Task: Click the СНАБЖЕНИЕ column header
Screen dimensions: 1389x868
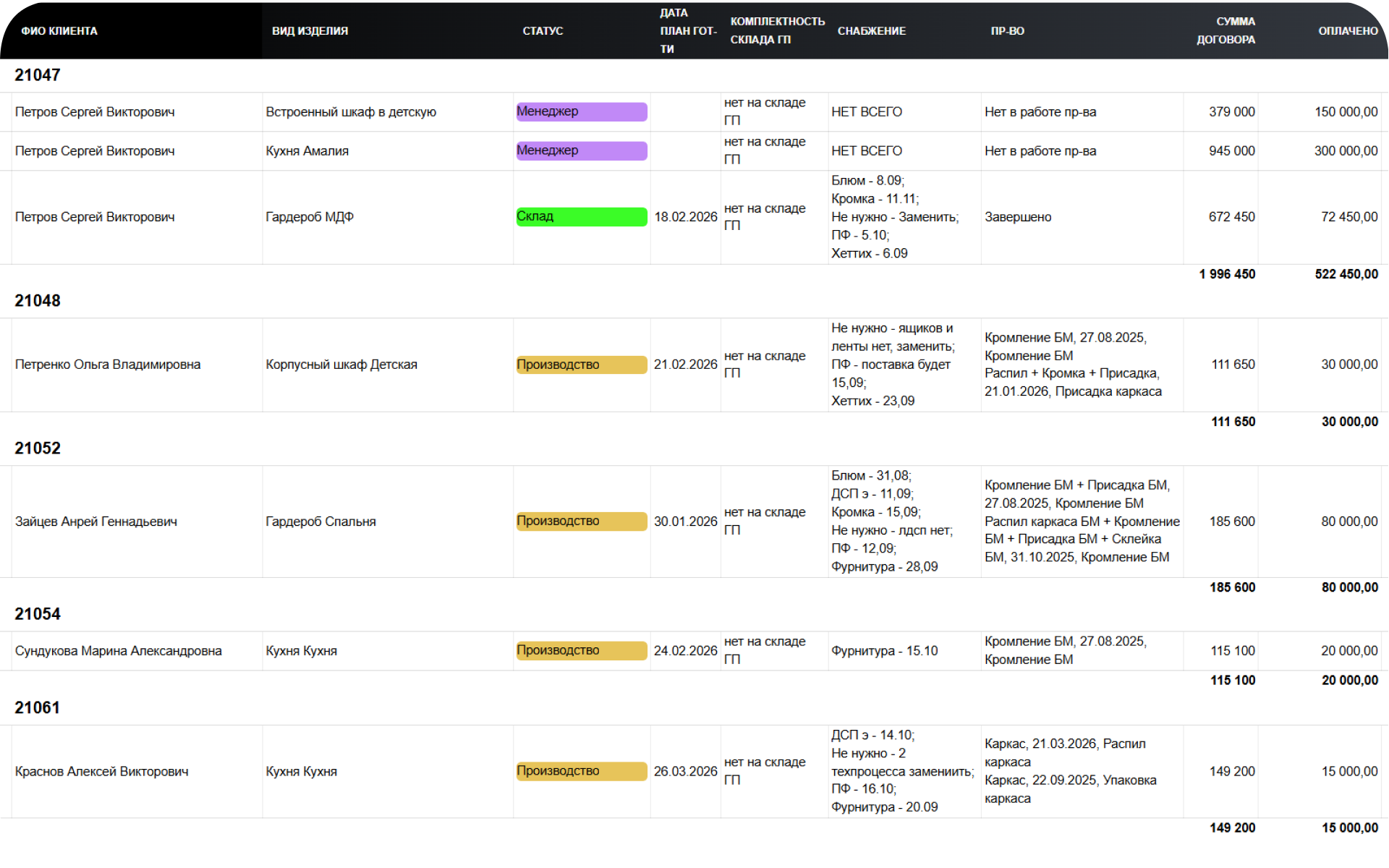Action: click(871, 31)
